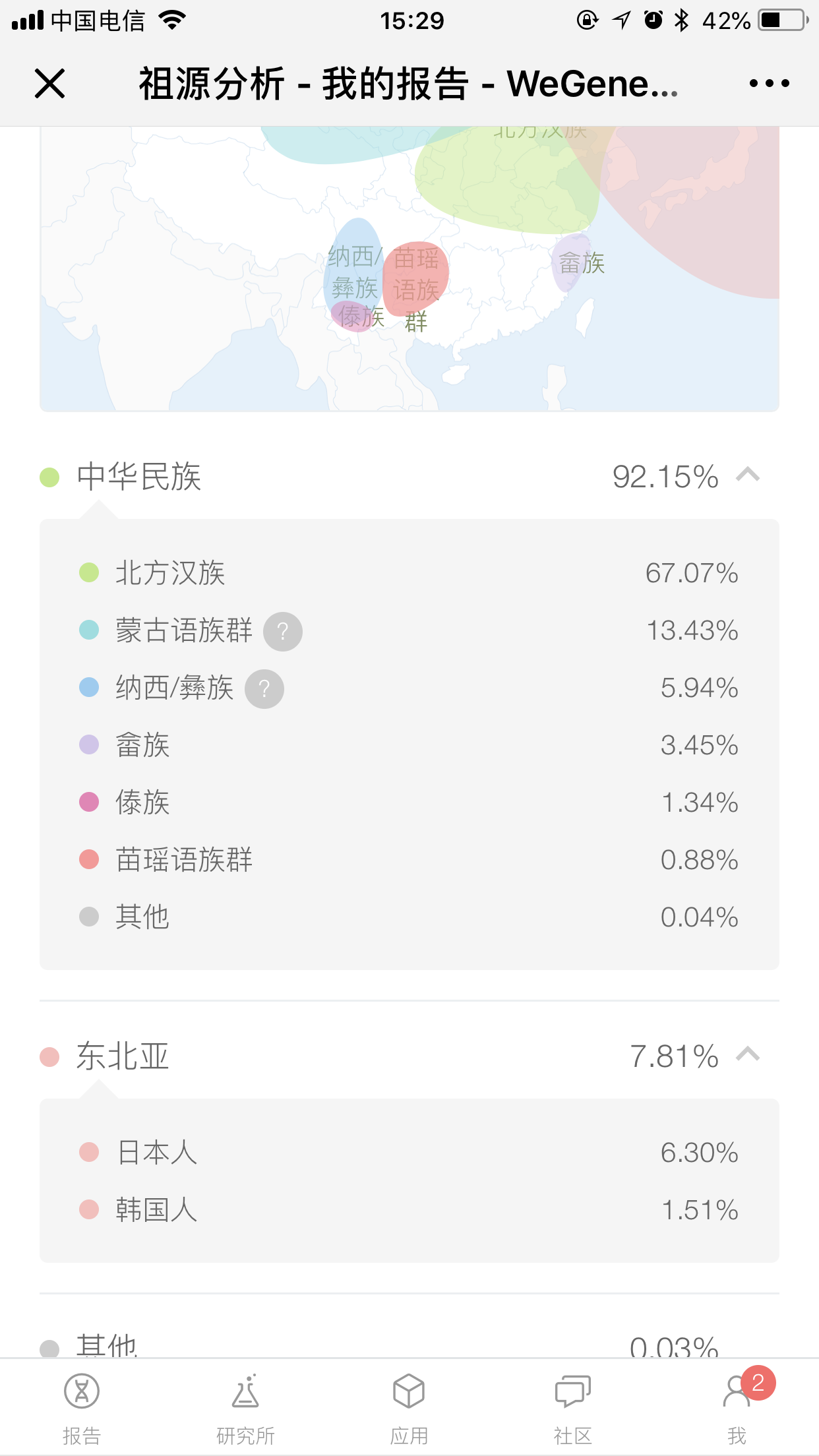Image resolution: width=819 pixels, height=1456 pixels.
Task: Tap the pink 傣族 color dot
Action: tap(89, 802)
